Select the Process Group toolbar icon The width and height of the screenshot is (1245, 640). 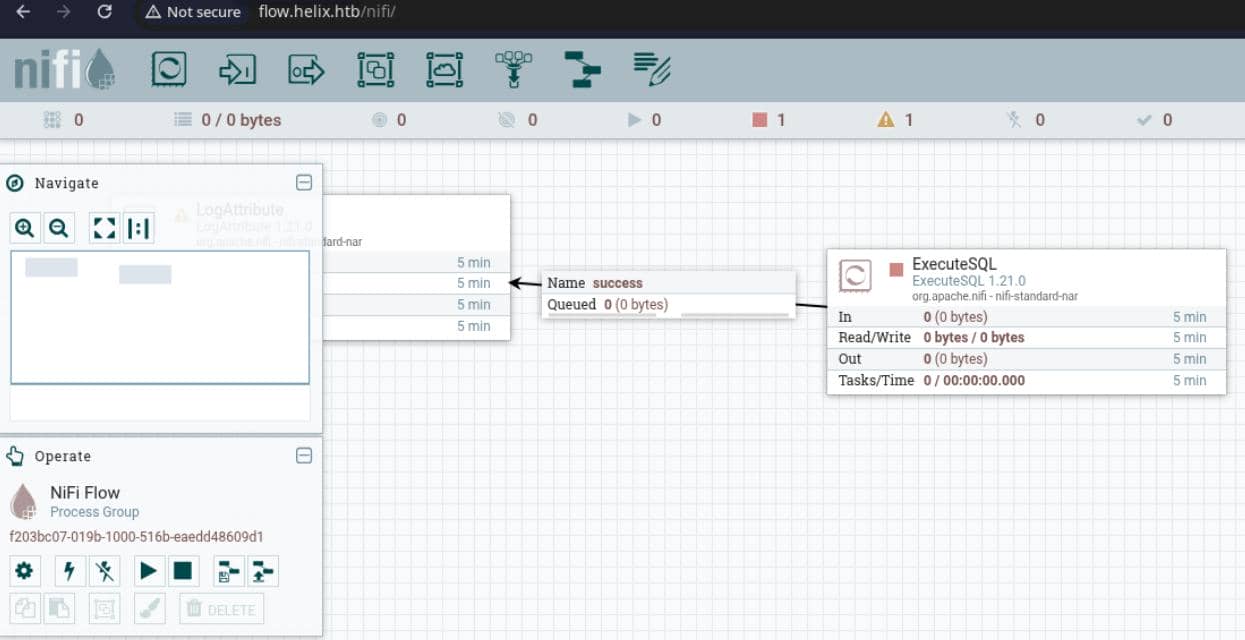(376, 69)
